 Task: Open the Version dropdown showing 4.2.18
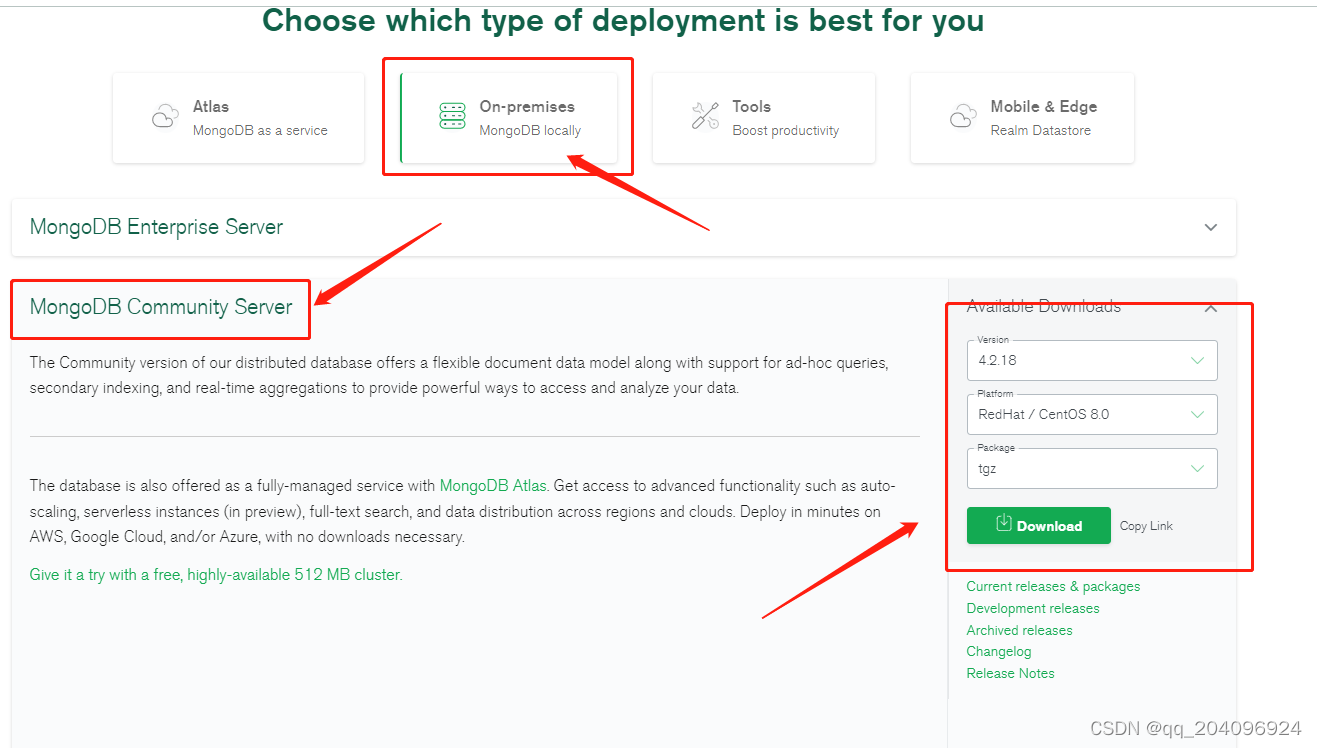[1092, 360]
